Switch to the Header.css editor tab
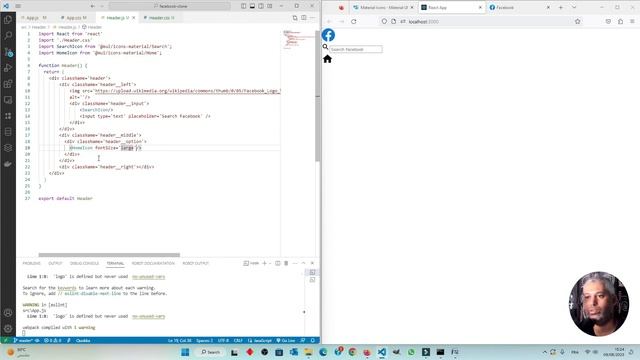 (x=160, y=18)
